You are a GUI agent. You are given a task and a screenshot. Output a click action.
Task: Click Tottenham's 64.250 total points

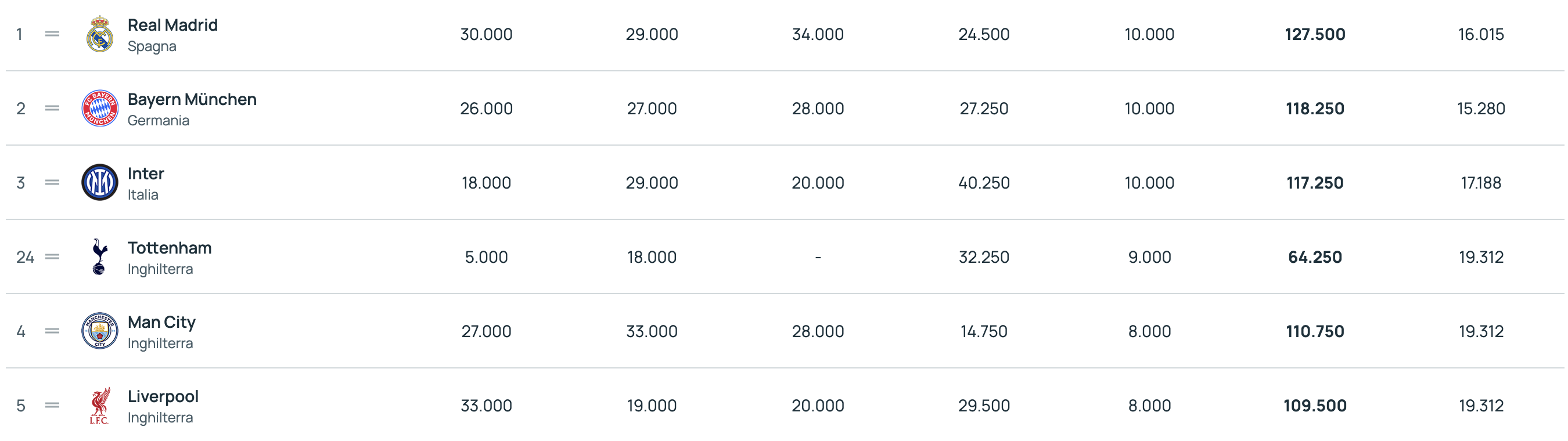click(1315, 256)
